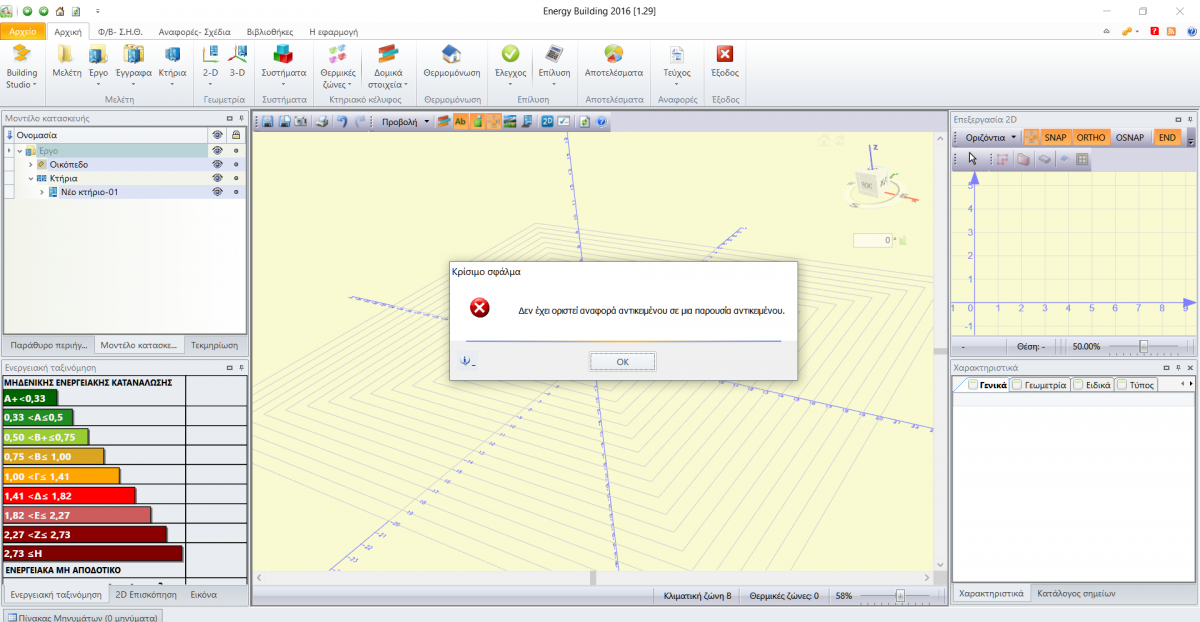Image resolution: width=1200 pixels, height=622 pixels.
Task: Select the Φ/Β- Σ.Η.Θ. ribbon tab
Action: click(120, 31)
